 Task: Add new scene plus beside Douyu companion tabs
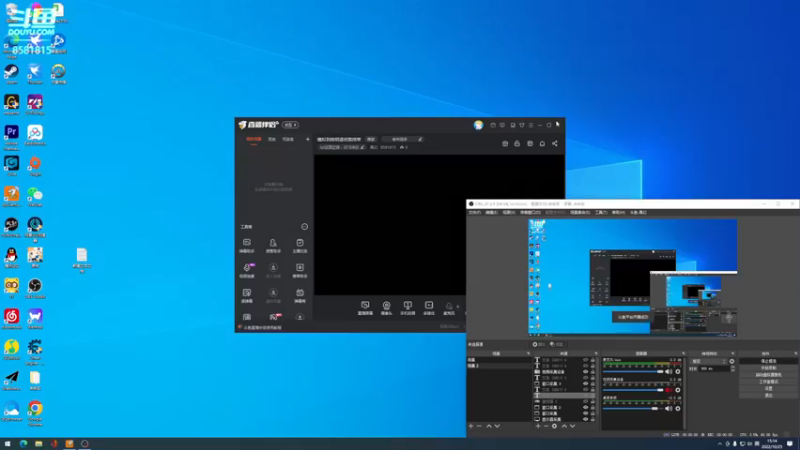pos(308,139)
